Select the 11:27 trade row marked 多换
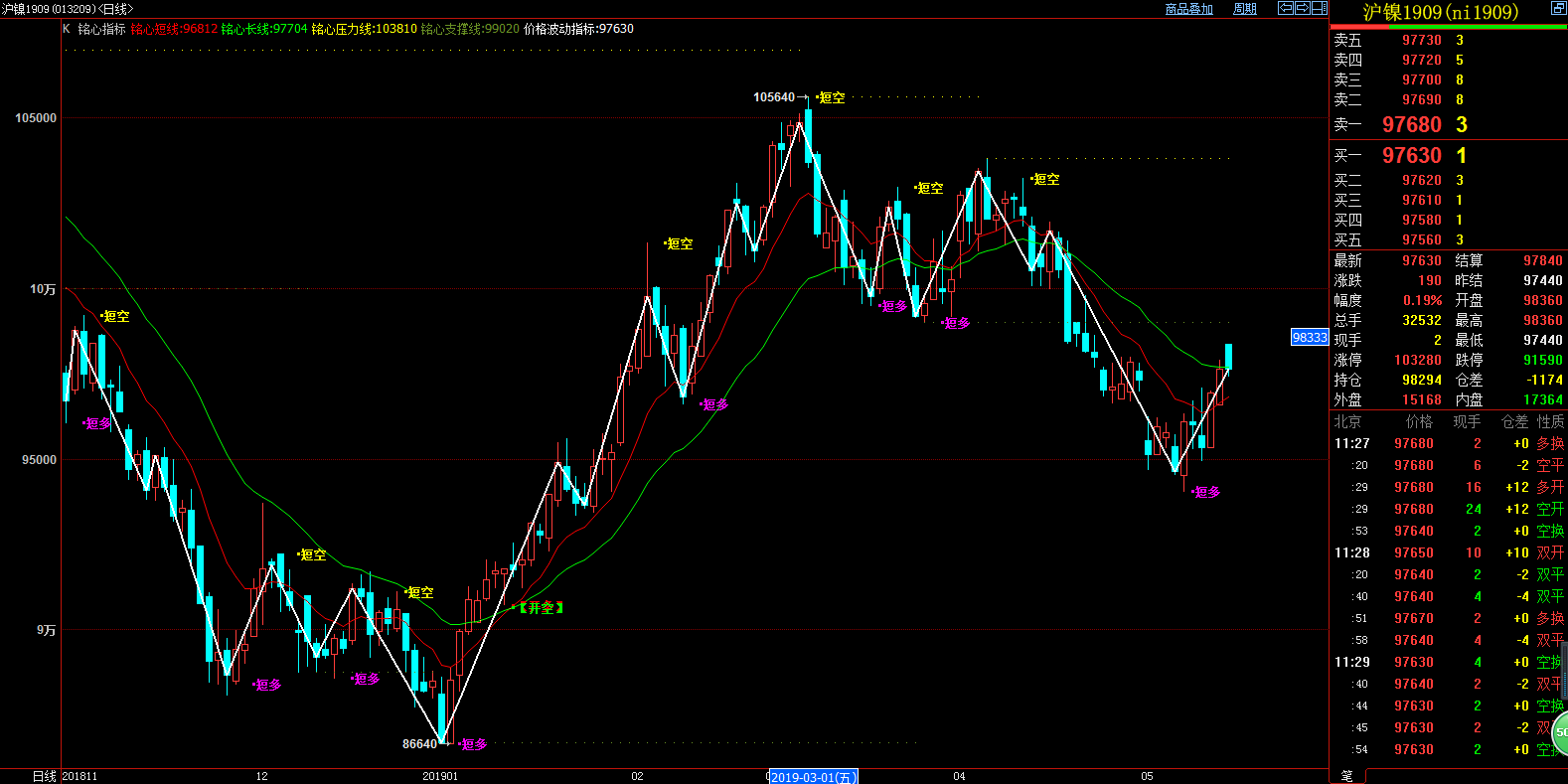 pos(1449,443)
